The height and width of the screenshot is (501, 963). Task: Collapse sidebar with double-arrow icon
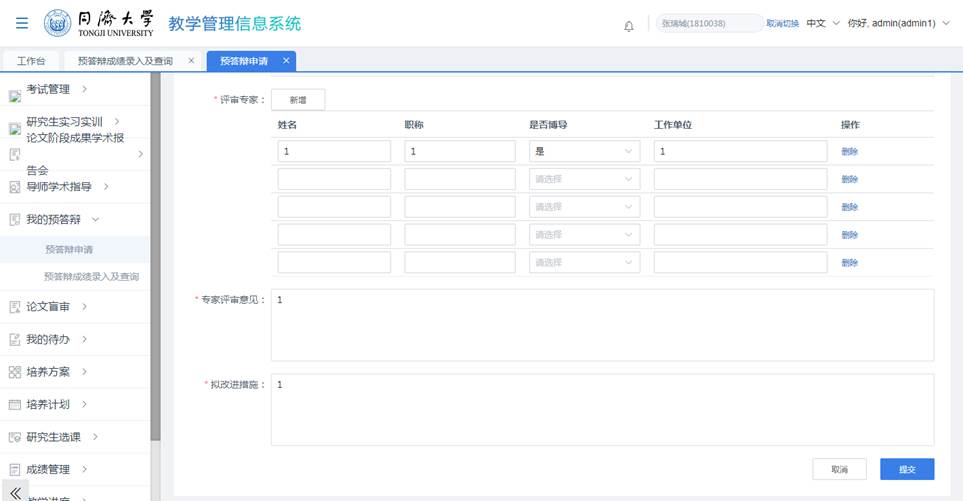15,493
